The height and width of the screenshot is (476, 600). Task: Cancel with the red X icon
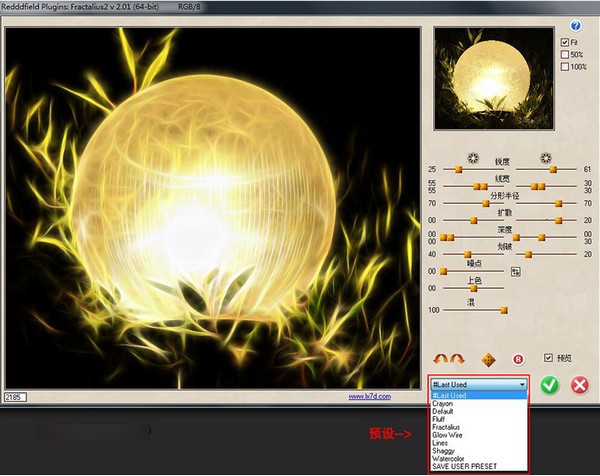pos(578,385)
